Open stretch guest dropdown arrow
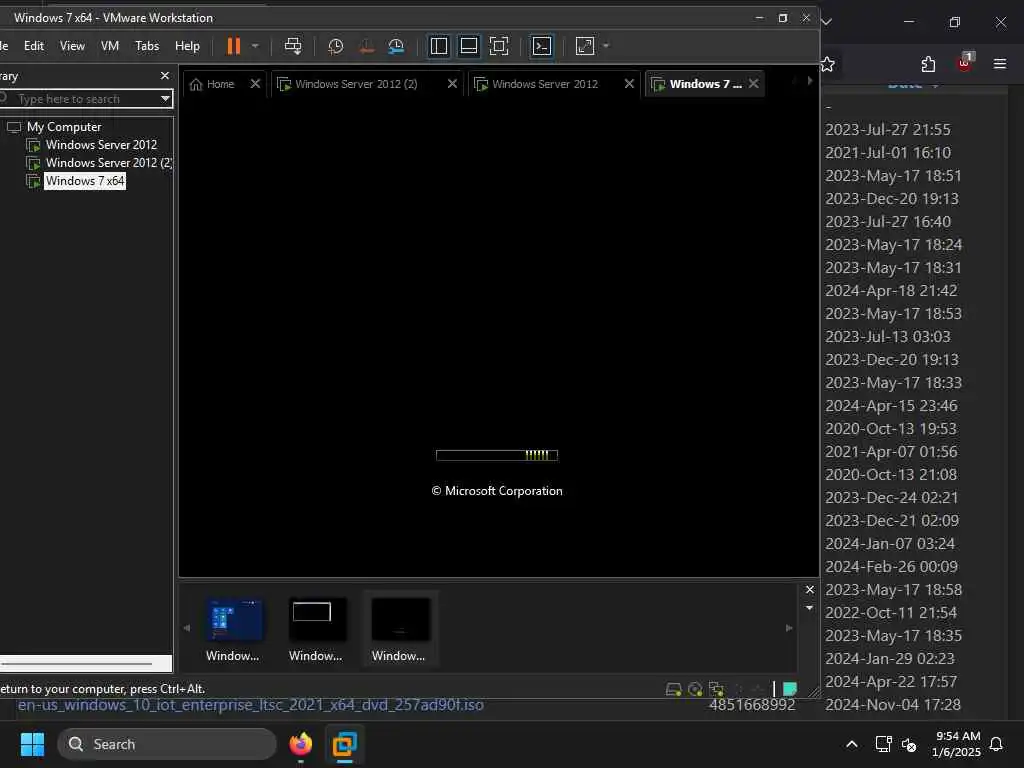 click(x=606, y=46)
